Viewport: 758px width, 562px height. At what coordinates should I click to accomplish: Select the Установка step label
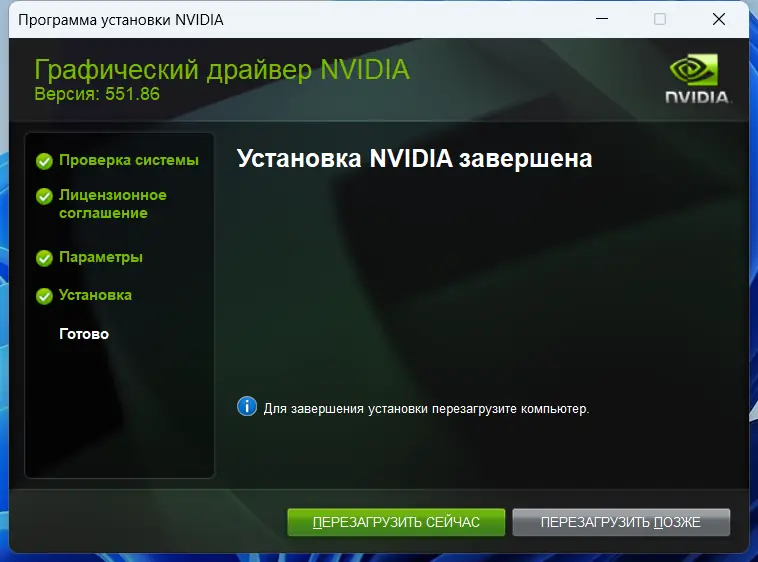(95, 295)
